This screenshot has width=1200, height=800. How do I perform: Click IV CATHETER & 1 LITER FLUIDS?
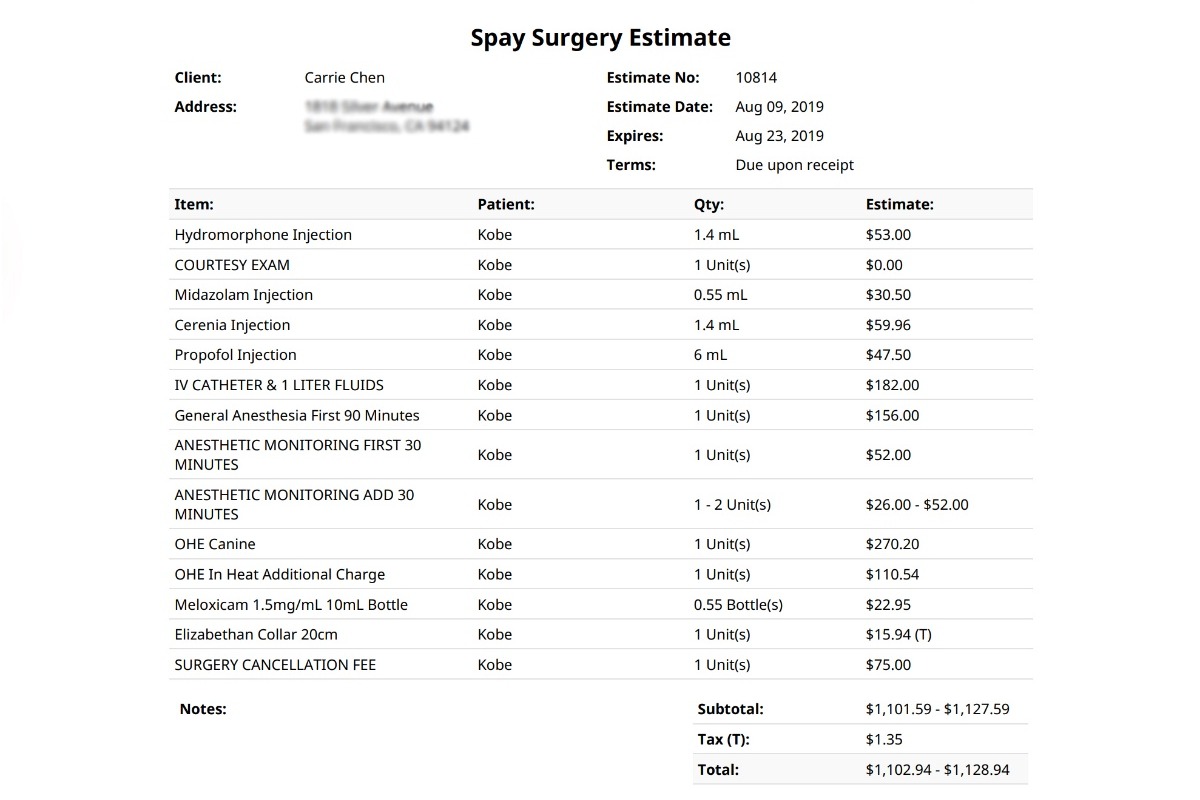(x=279, y=385)
